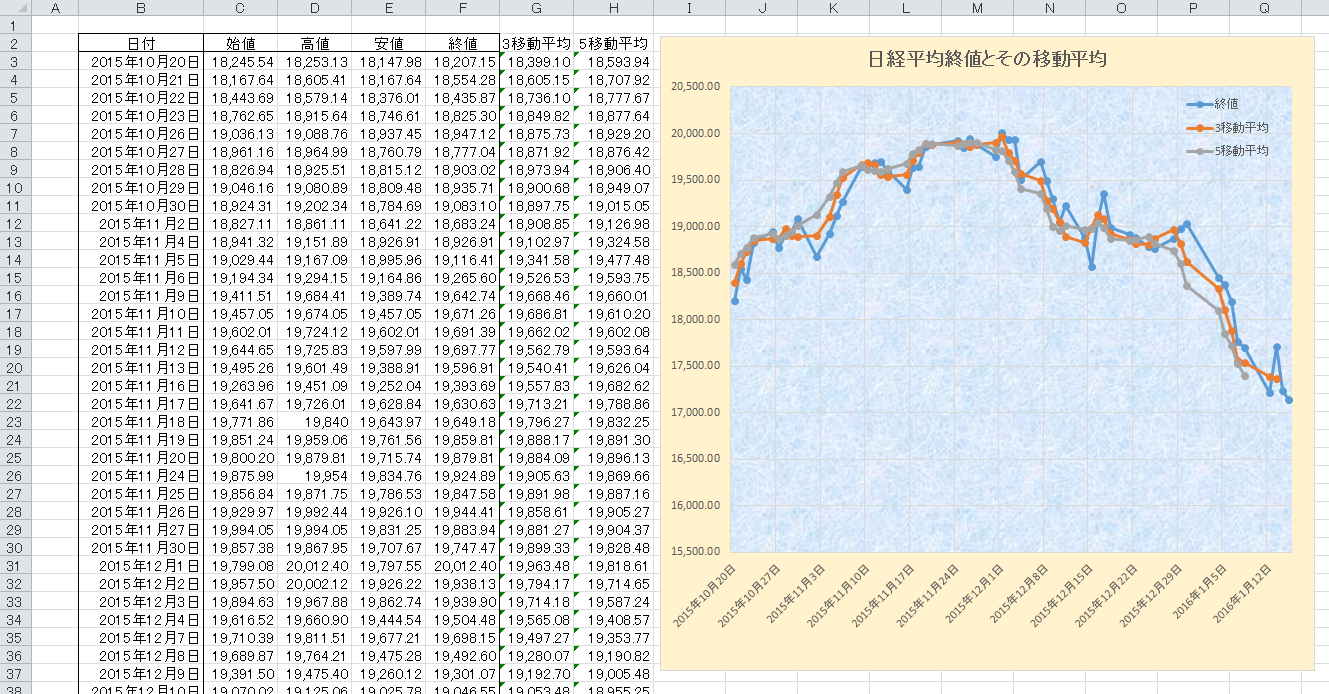Select column header C
1329x694 pixels.
[241, 8]
